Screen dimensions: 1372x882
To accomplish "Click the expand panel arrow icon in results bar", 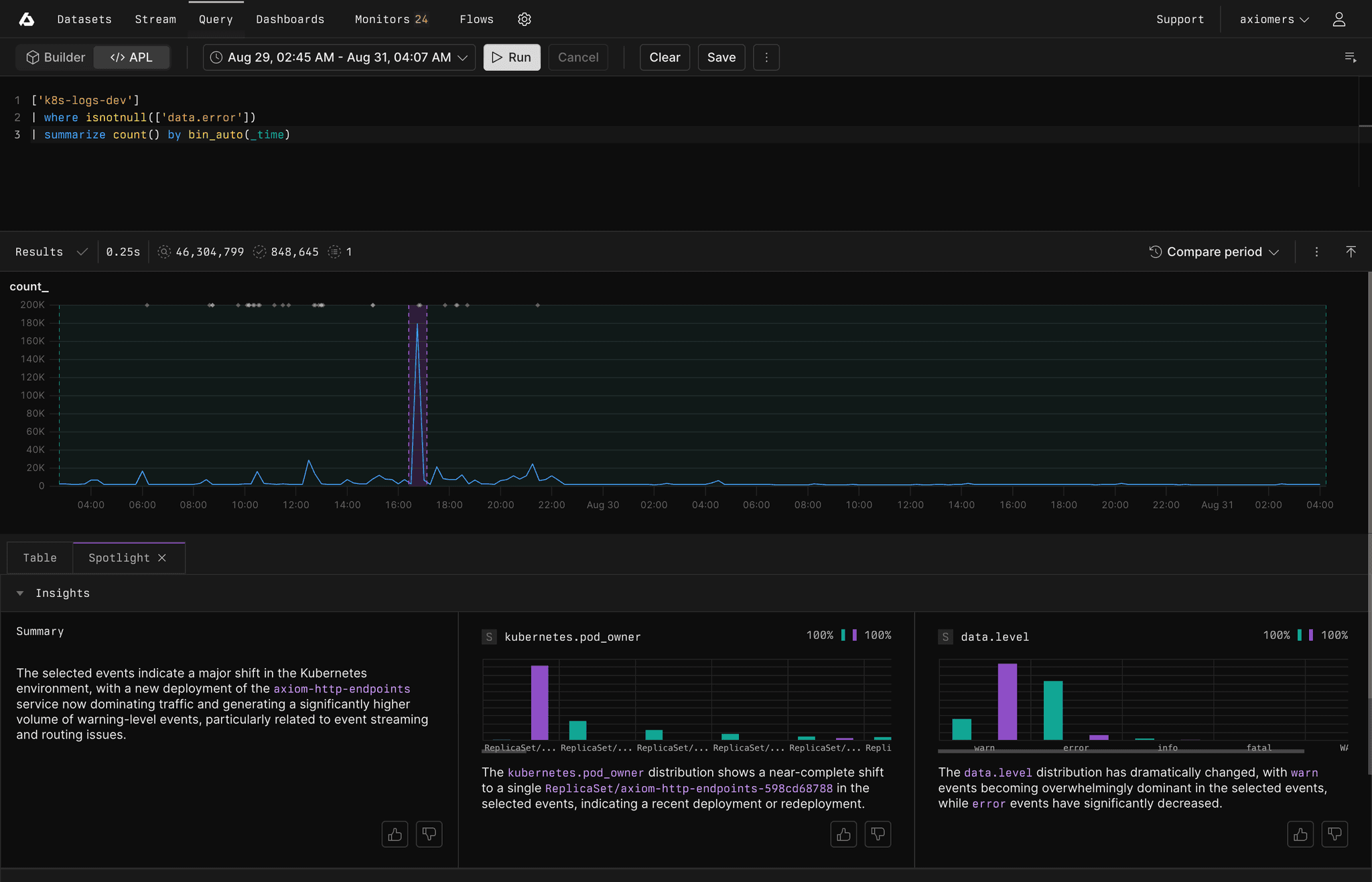I will coord(1351,251).
